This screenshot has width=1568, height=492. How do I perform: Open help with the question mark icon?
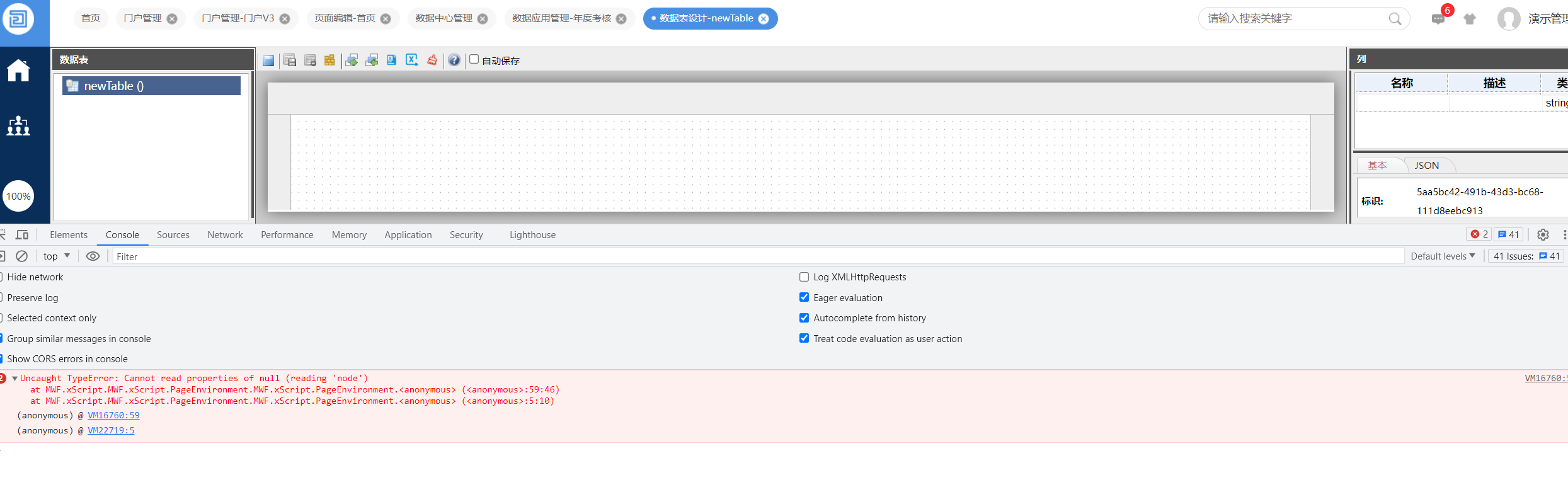tap(454, 60)
